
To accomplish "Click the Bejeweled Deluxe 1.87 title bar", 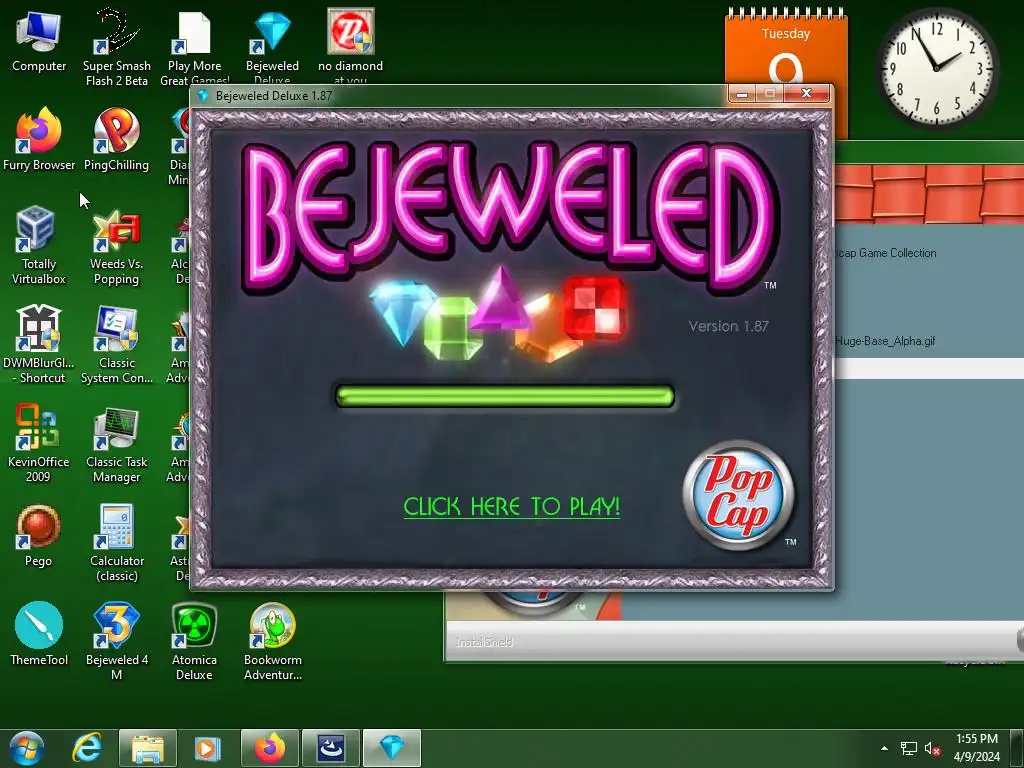I will pos(457,95).
